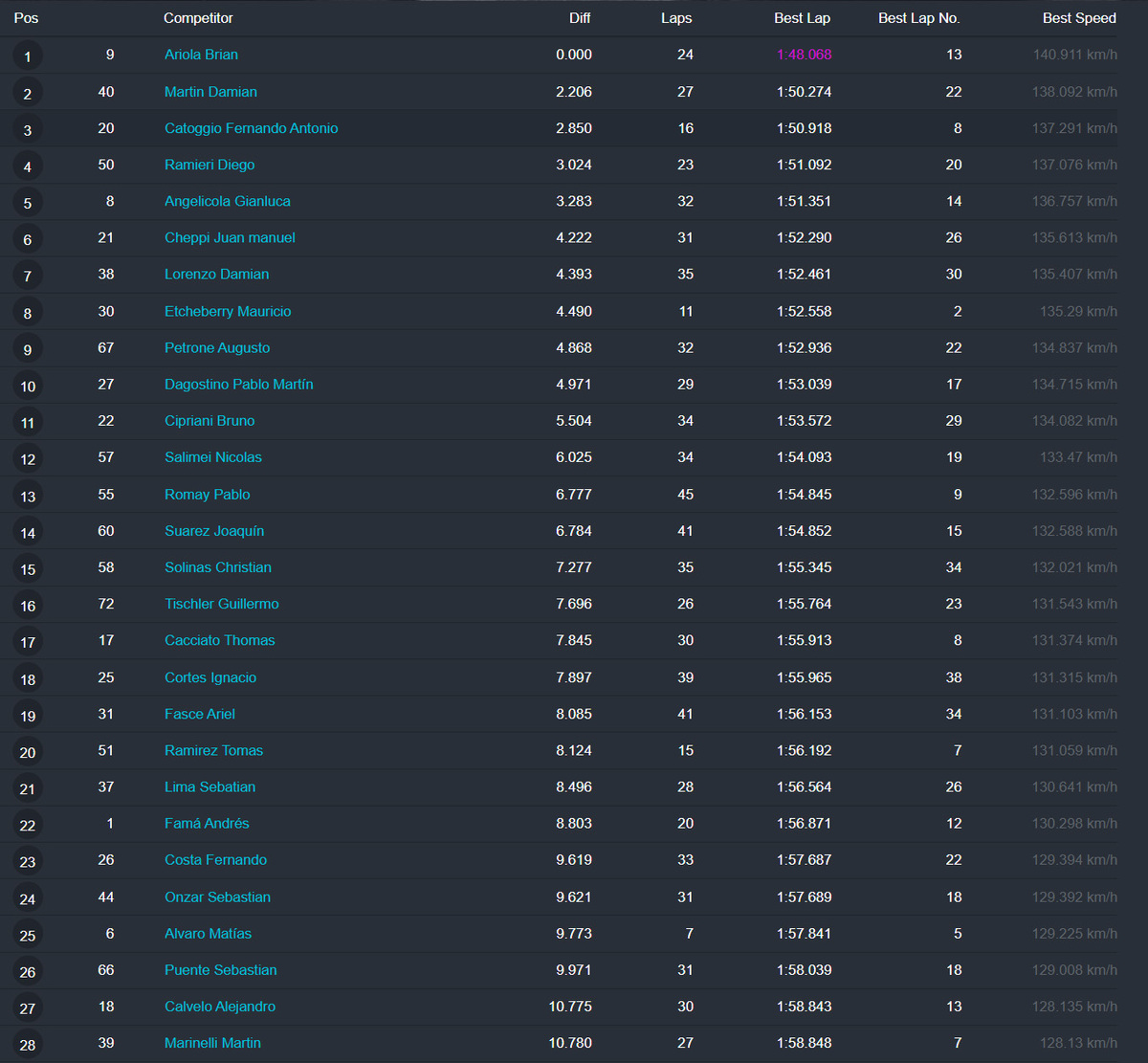Open Tischler Guillermo competitor link
1148x1063 pixels.
pyautogui.click(x=222, y=604)
